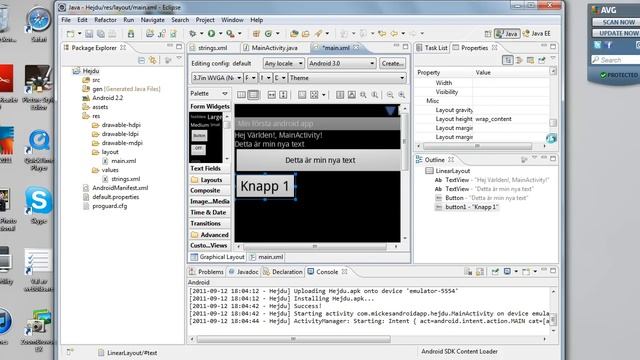The image size is (640, 360).
Task: Toggle Link with Editor in Package Explorer
Action: coord(153,60)
